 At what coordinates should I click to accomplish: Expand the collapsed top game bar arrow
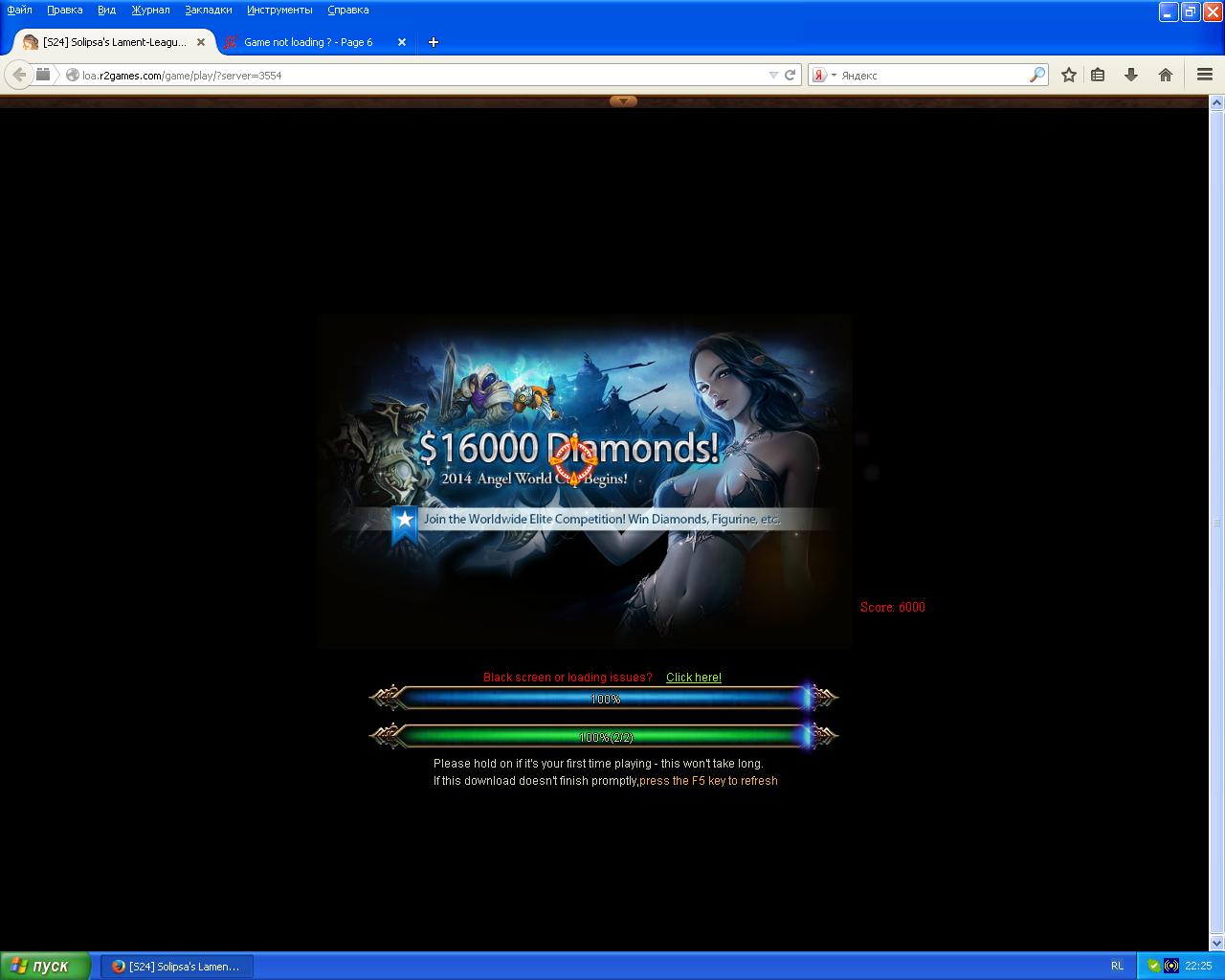click(623, 100)
